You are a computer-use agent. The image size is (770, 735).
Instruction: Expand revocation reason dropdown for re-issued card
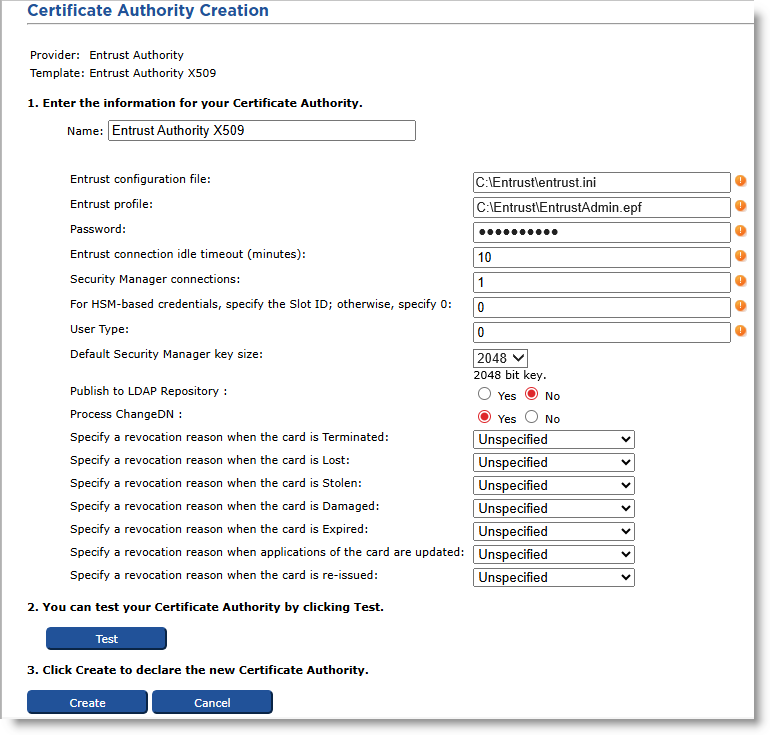[x=553, y=577]
